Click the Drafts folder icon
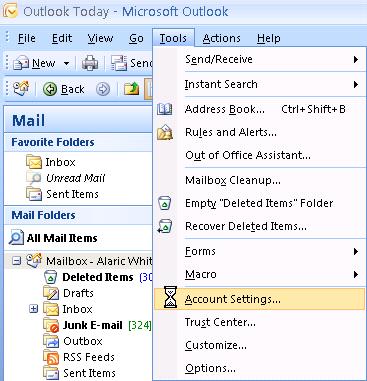367x381 pixels. 51,293
